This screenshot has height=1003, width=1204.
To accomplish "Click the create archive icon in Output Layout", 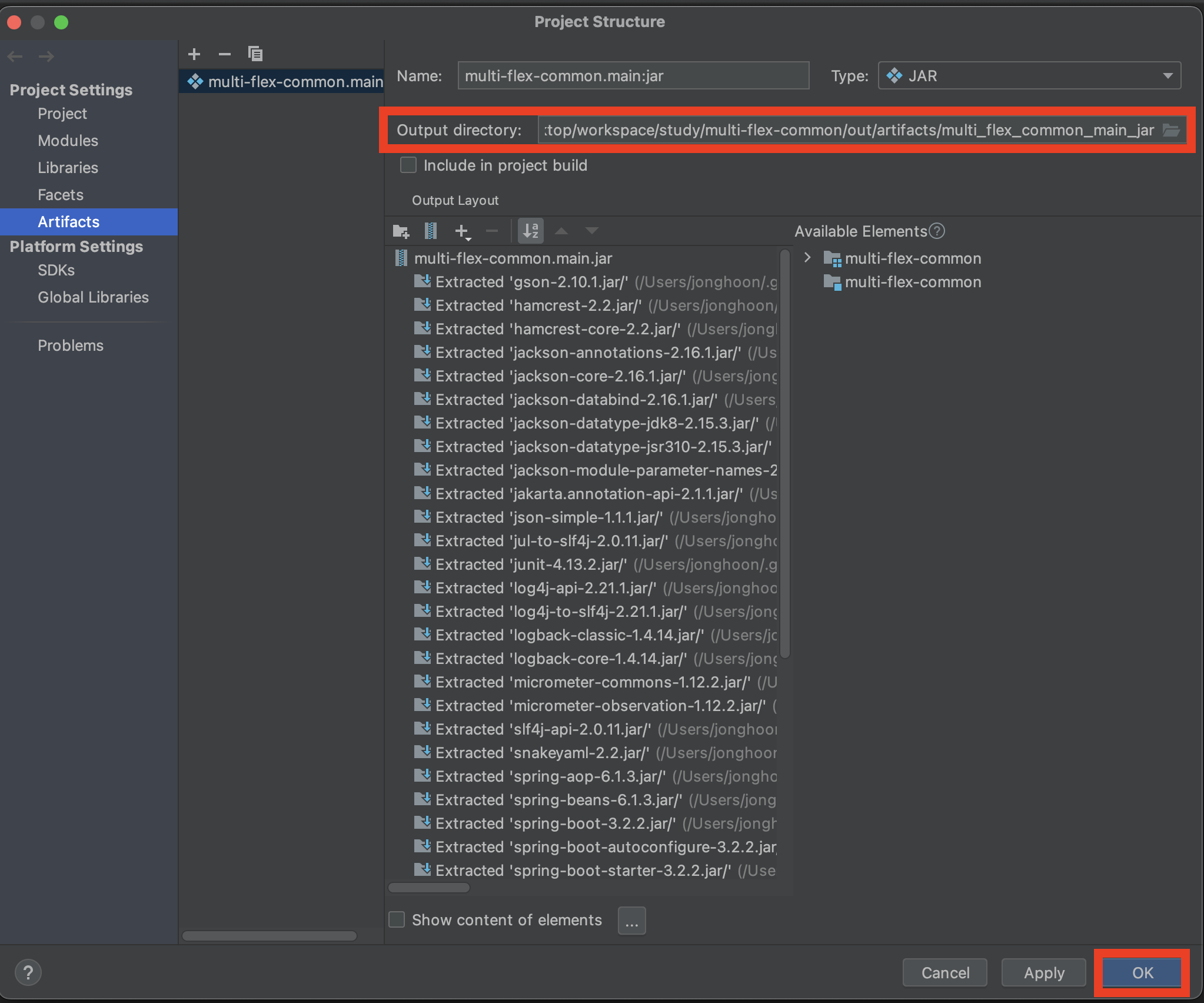I will coord(431,231).
